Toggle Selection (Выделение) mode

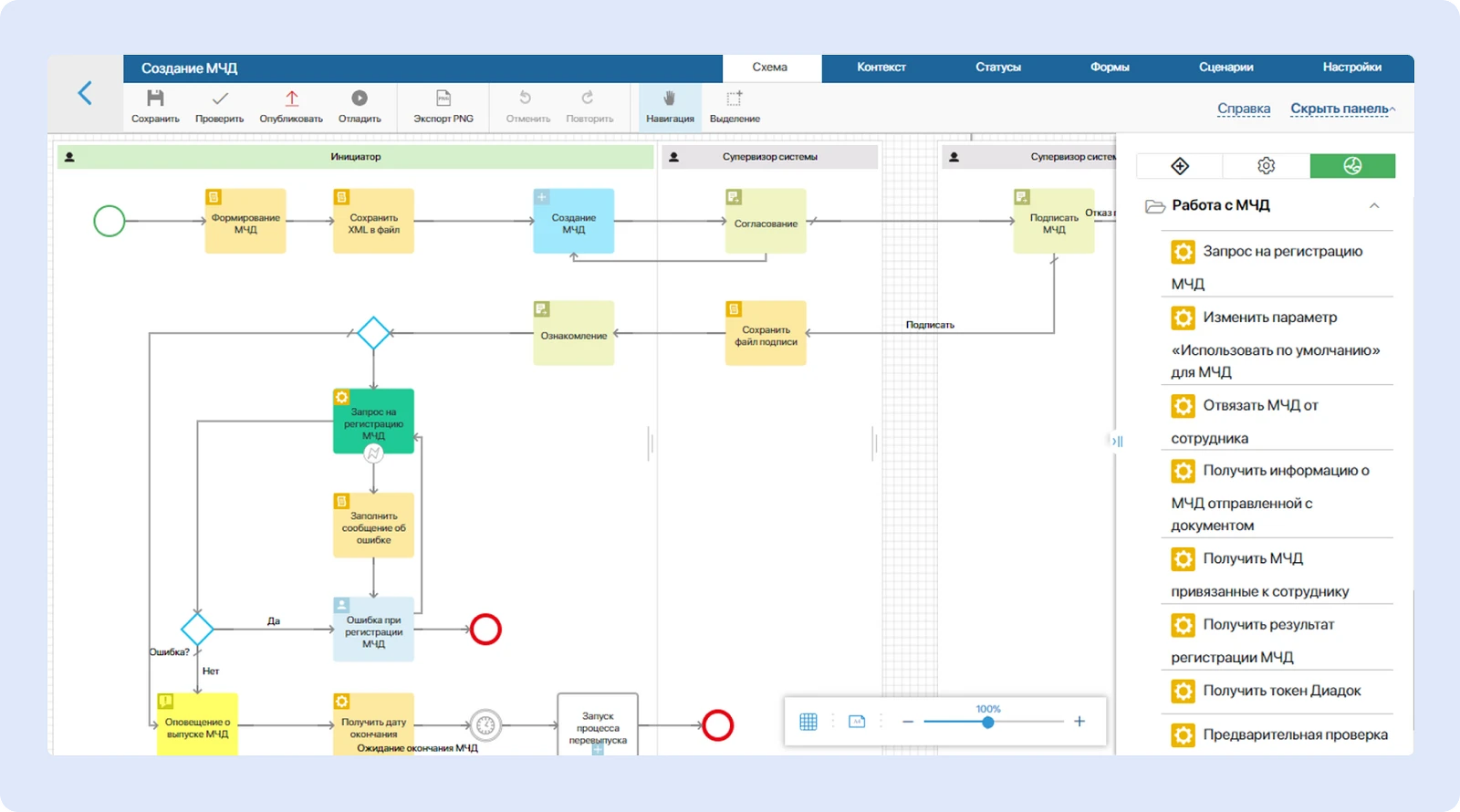pyautogui.click(x=735, y=99)
